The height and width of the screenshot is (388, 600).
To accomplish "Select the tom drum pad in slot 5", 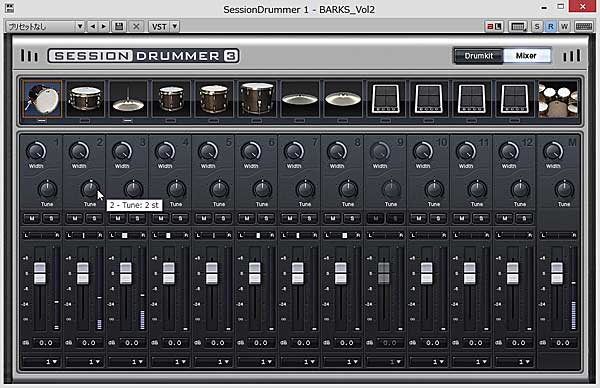I will (x=214, y=99).
